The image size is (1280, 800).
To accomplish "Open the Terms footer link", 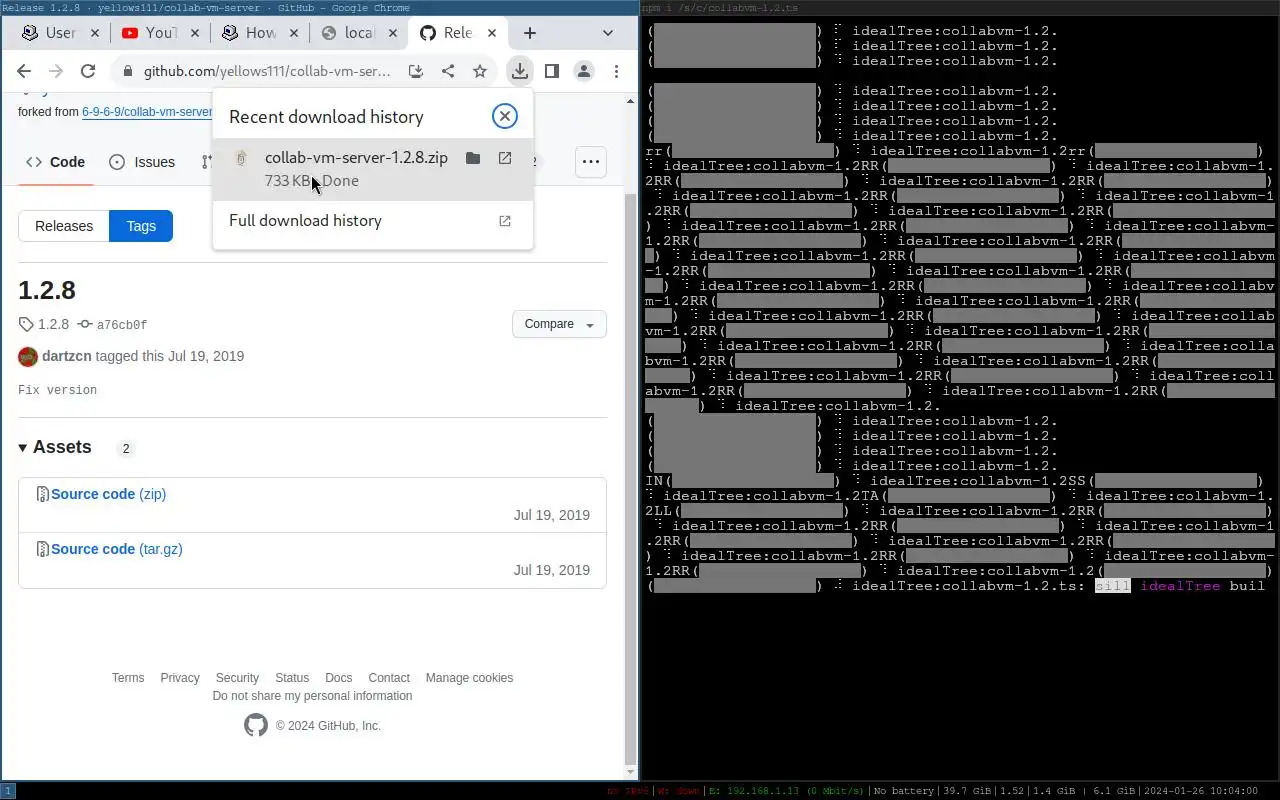I will pos(128,678).
